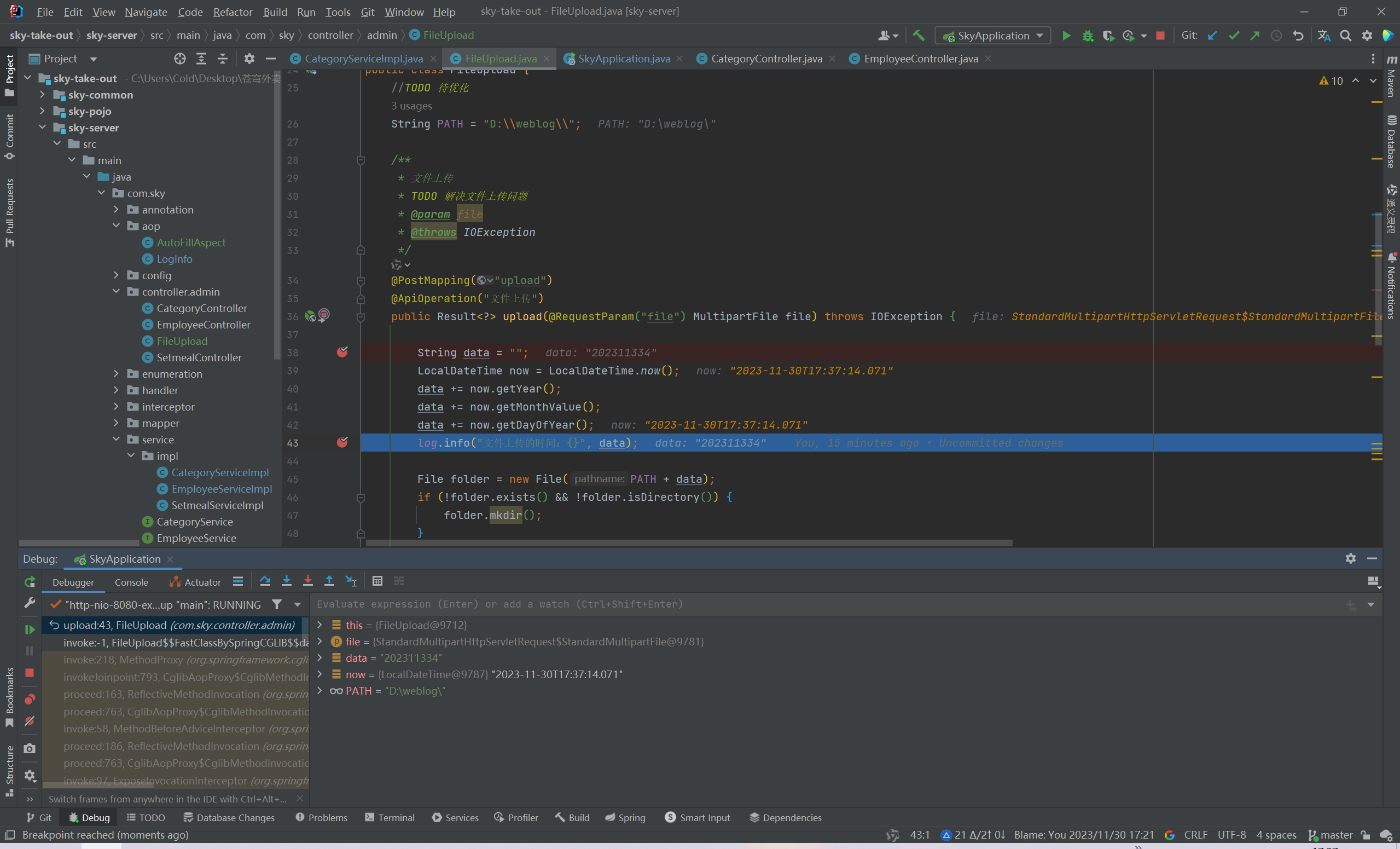Toggle the breakpoint on line 43
This screenshot has width=1400, height=849.
coord(342,442)
